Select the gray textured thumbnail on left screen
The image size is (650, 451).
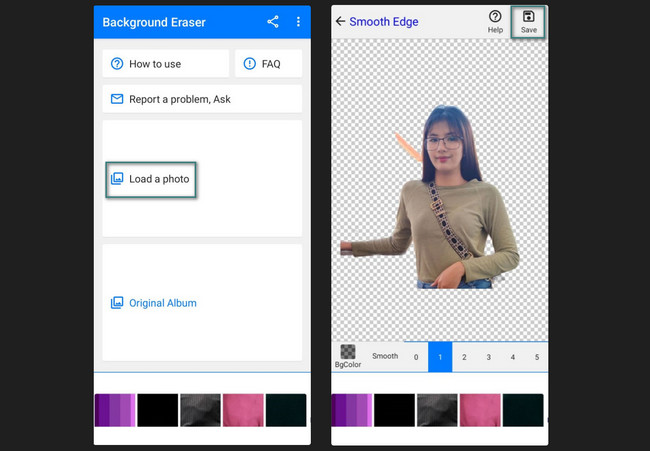(x=200, y=410)
